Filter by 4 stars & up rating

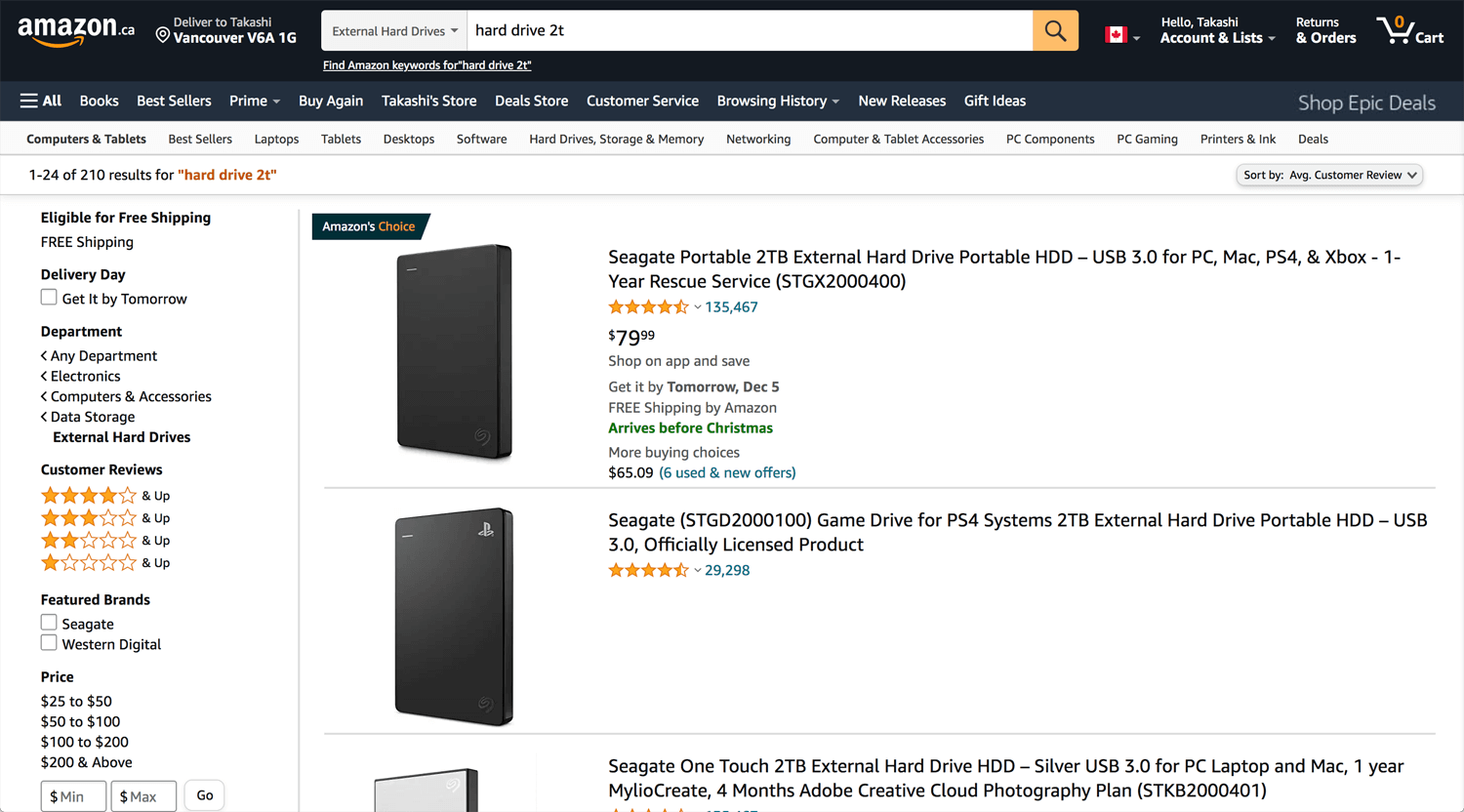[x=105, y=496]
